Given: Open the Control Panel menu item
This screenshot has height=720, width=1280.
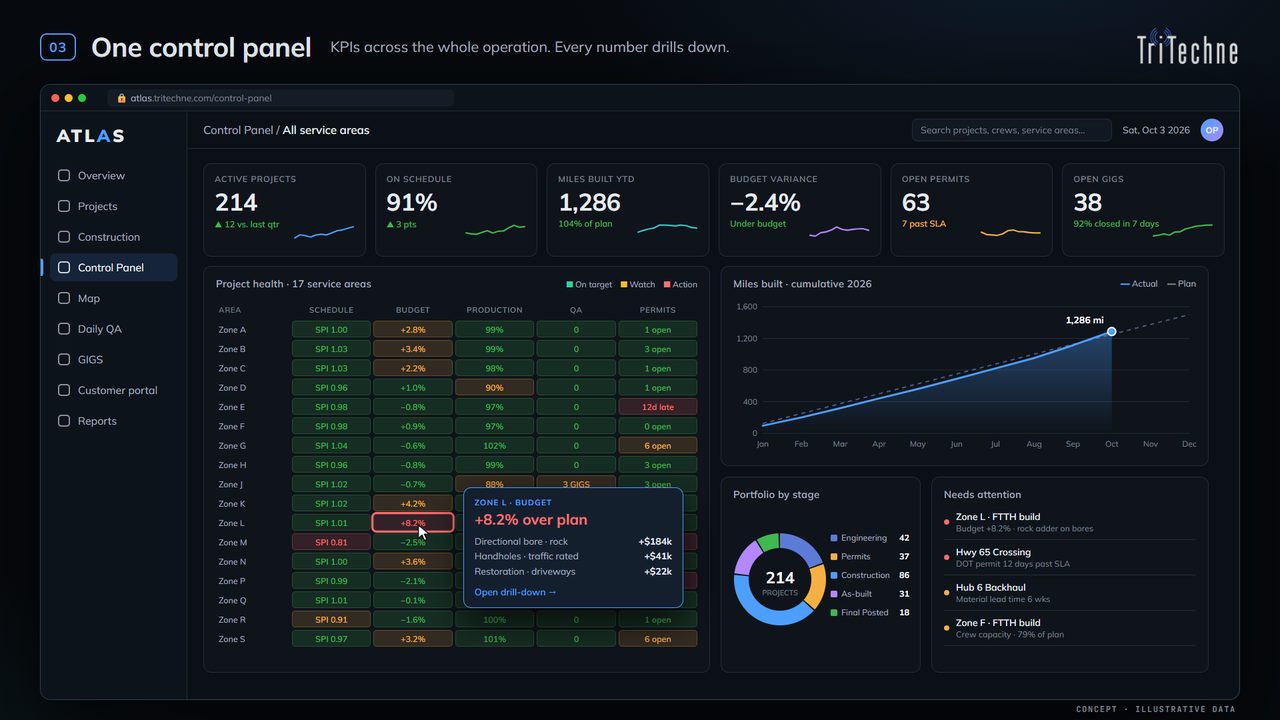Looking at the screenshot, I should (x=113, y=267).
